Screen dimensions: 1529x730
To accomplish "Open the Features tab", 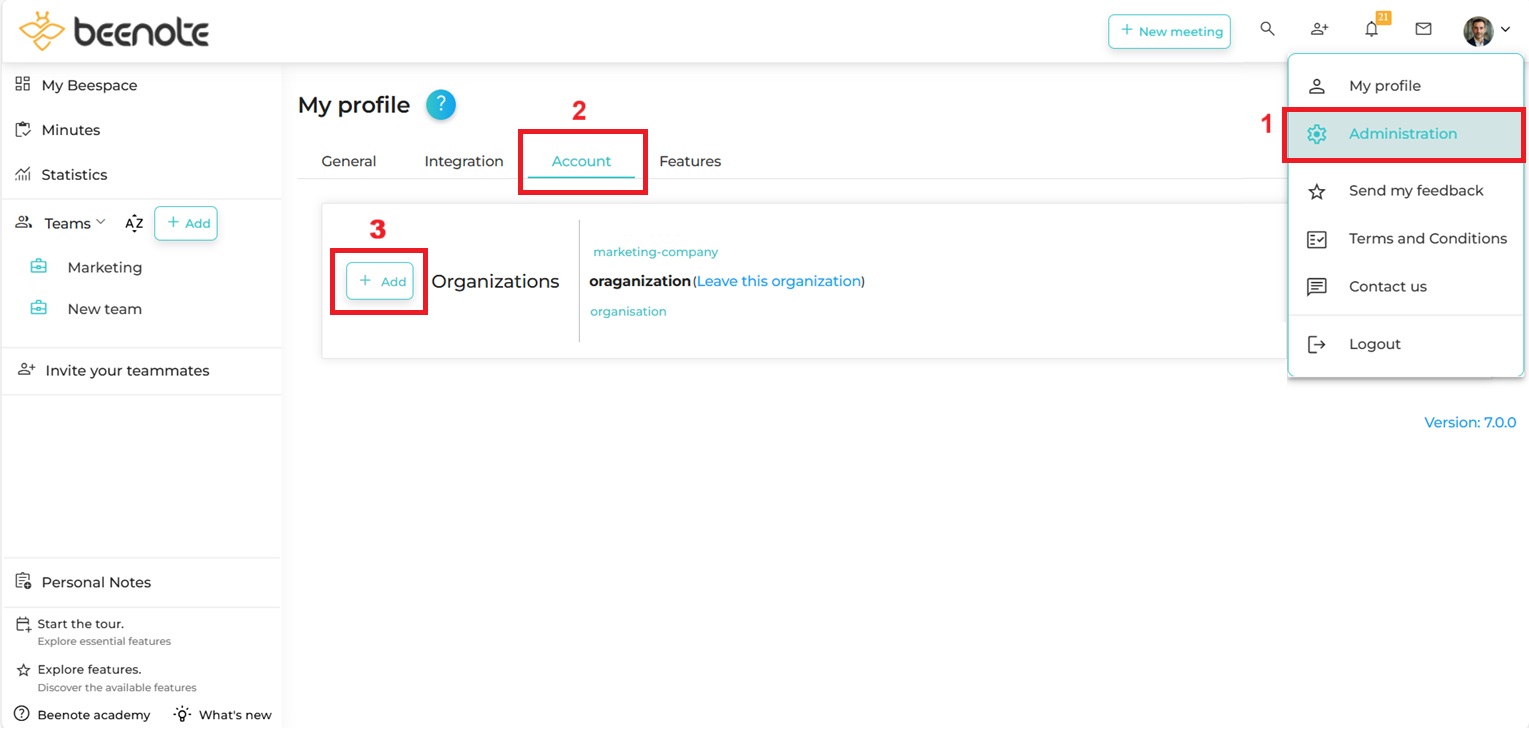I will [x=690, y=161].
